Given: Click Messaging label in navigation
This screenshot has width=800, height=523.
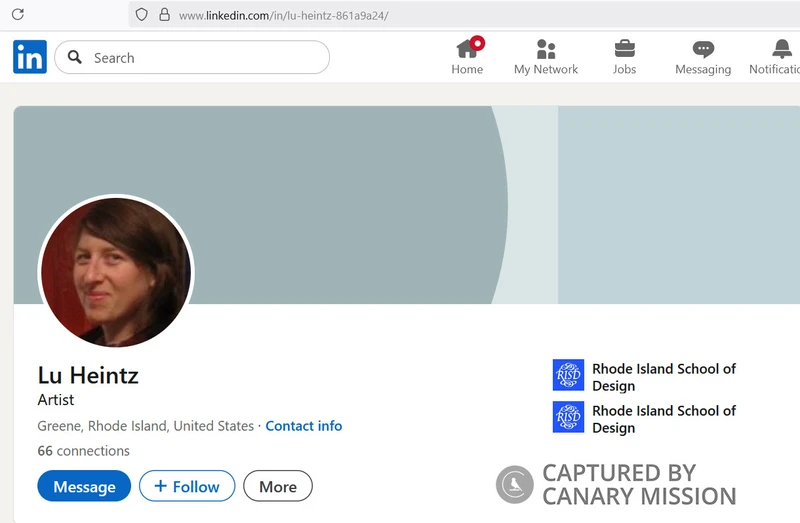Looking at the screenshot, I should pos(703,70).
